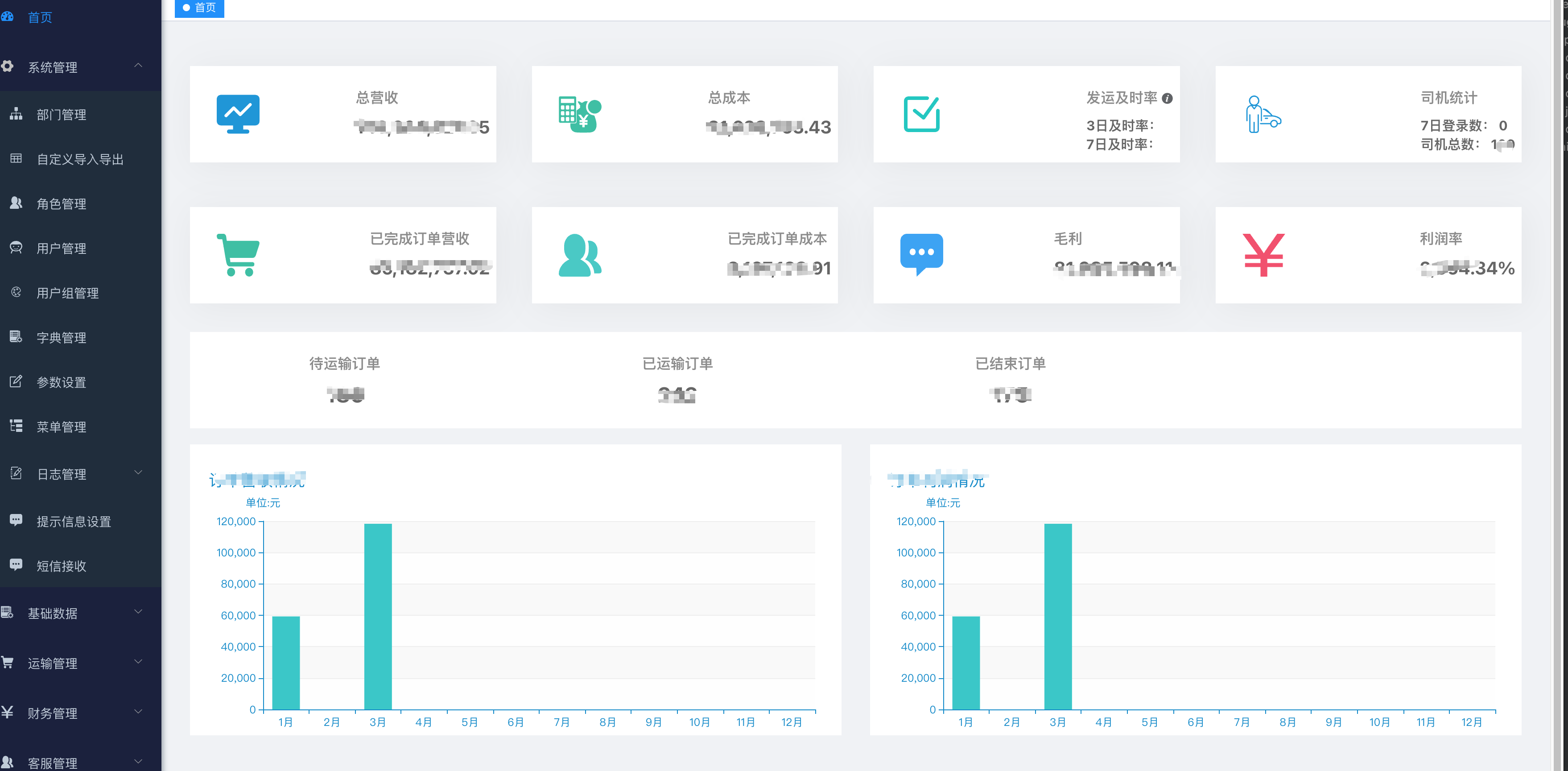Image resolution: width=1568 pixels, height=771 pixels.
Task: Click the 利润率 card title
Action: coord(1441,239)
